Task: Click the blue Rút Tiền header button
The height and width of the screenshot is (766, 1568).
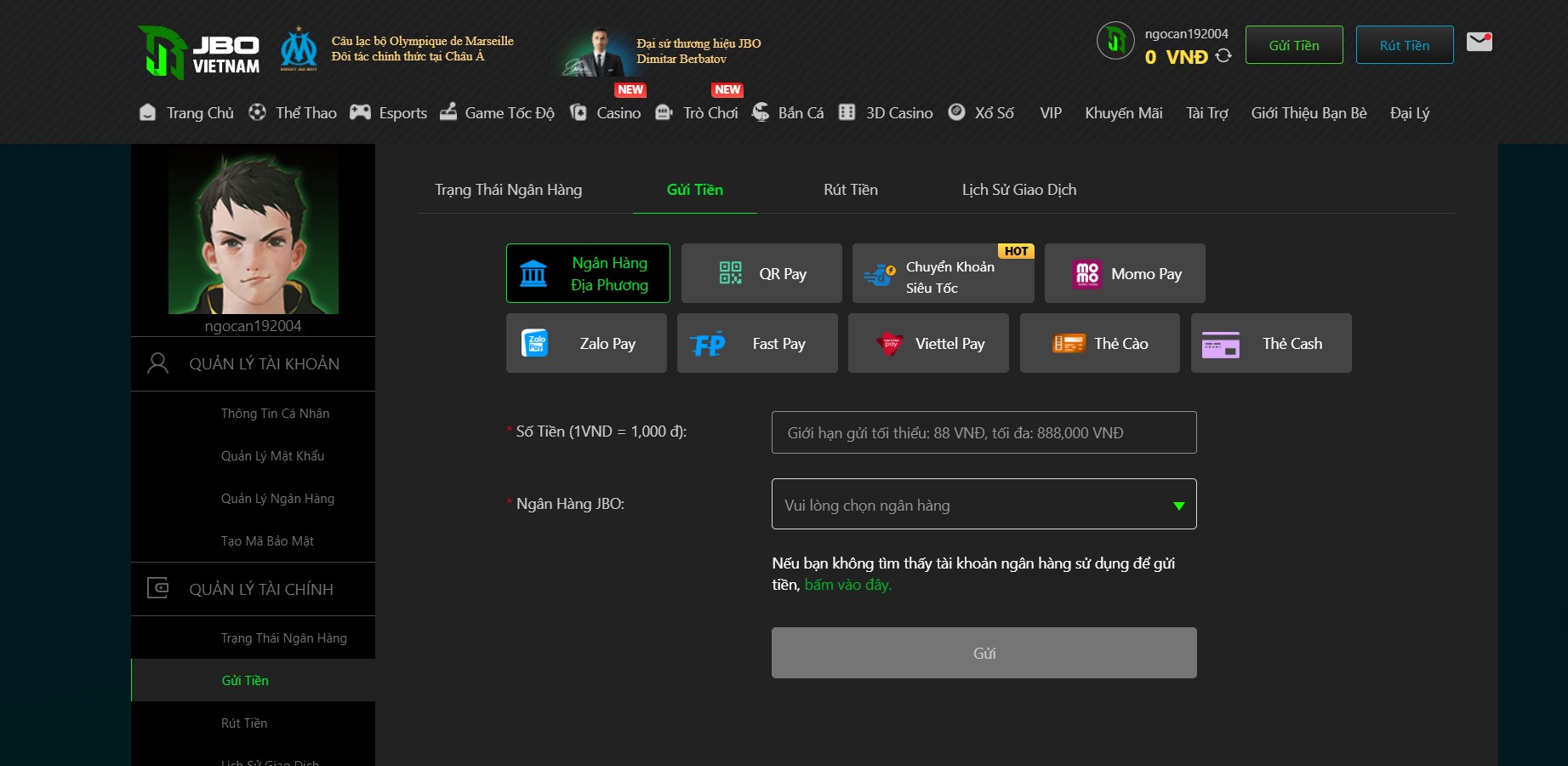Action: [x=1405, y=45]
